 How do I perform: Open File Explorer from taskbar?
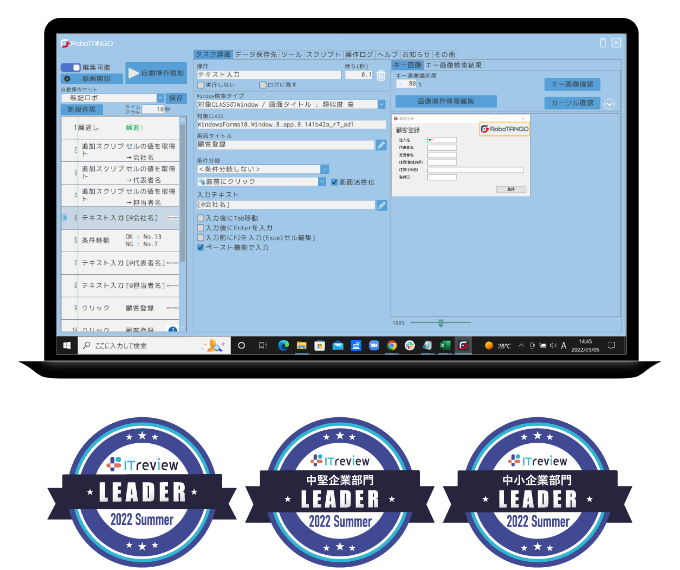click(x=301, y=345)
